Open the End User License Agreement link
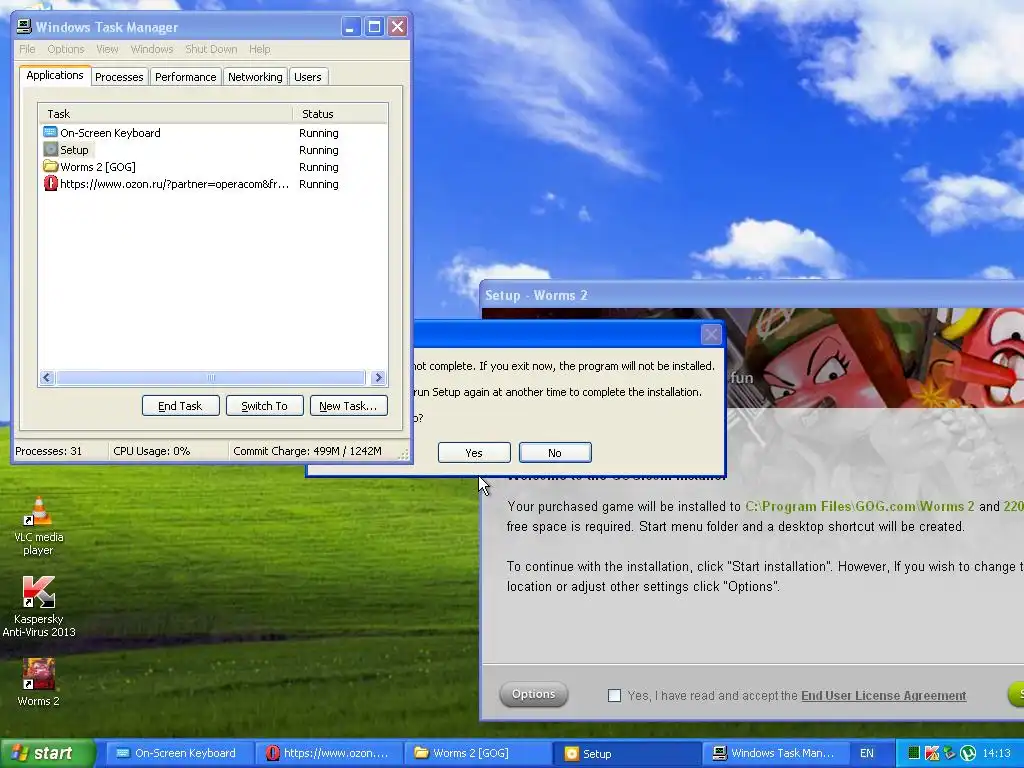This screenshot has width=1024, height=768. click(x=884, y=696)
